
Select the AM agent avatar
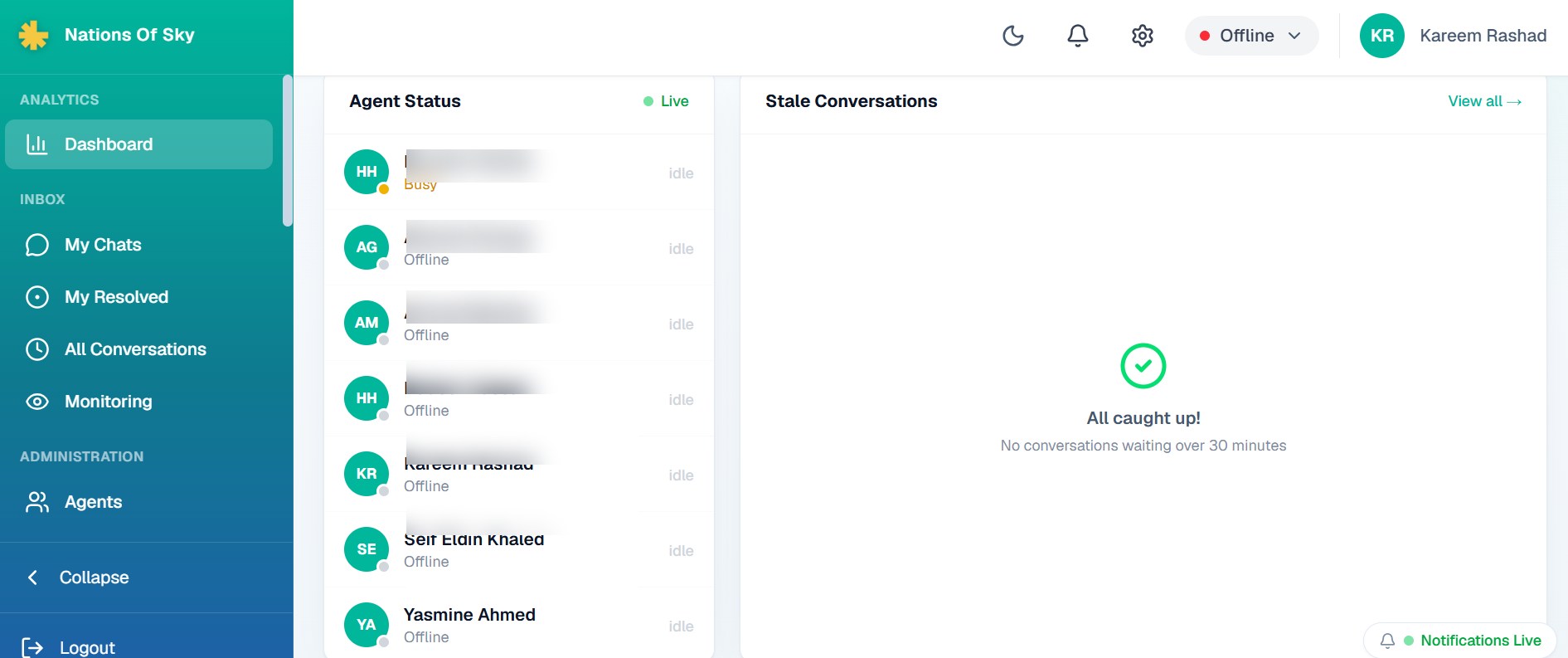pyautogui.click(x=367, y=323)
